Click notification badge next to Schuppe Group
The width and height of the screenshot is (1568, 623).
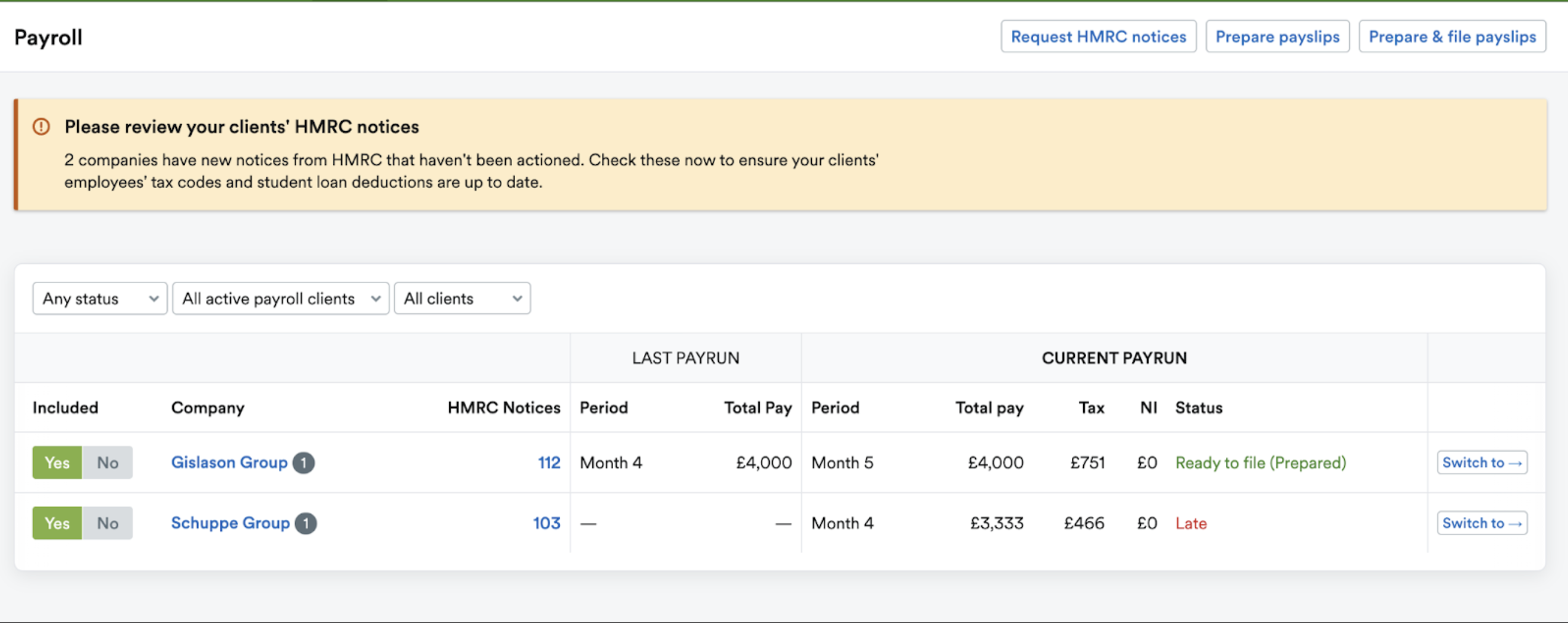[306, 523]
